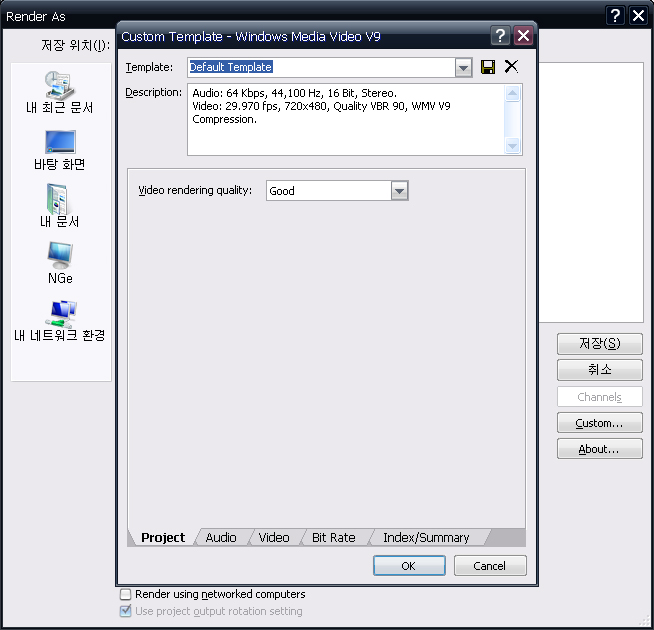Click the 저장(S) save button
Image resolution: width=654 pixels, height=630 pixels.
[x=599, y=344]
